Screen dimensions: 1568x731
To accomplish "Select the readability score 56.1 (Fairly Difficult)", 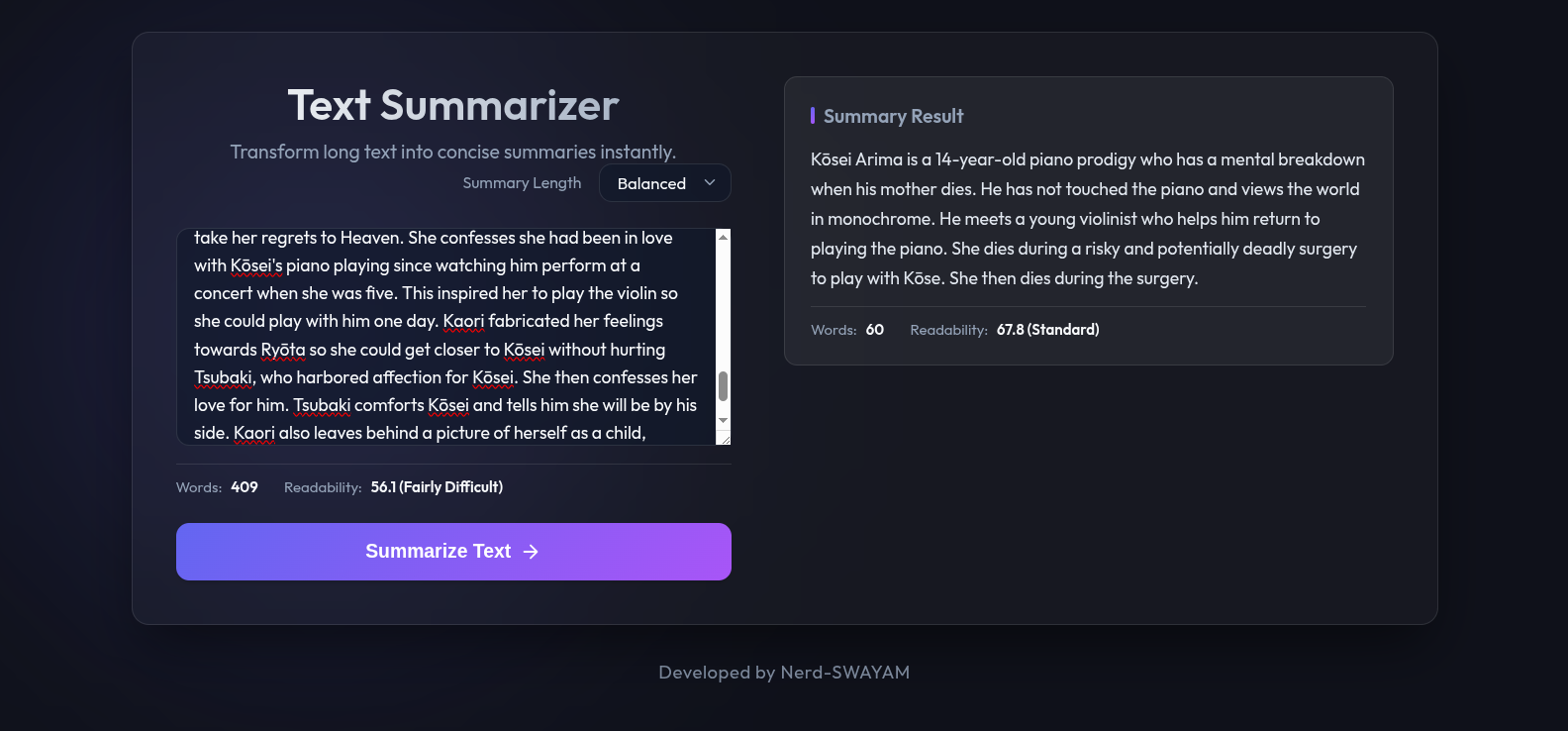I will click(437, 486).
